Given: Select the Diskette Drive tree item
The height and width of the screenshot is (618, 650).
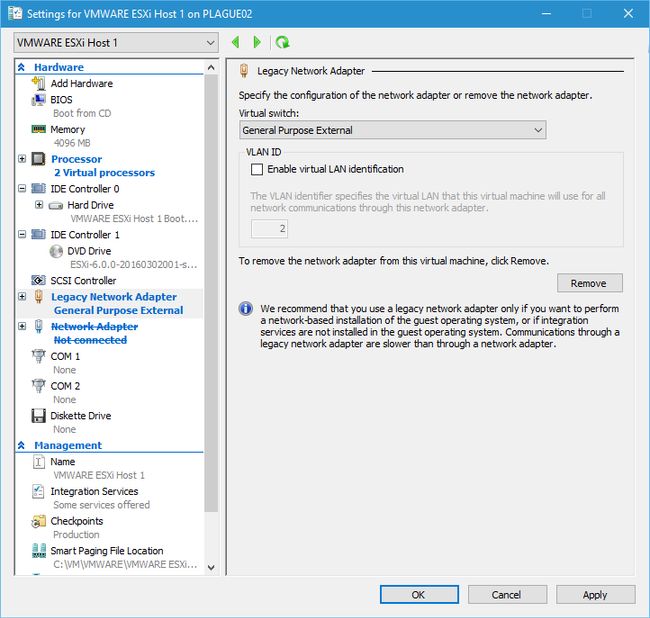Looking at the screenshot, I should point(81,416).
